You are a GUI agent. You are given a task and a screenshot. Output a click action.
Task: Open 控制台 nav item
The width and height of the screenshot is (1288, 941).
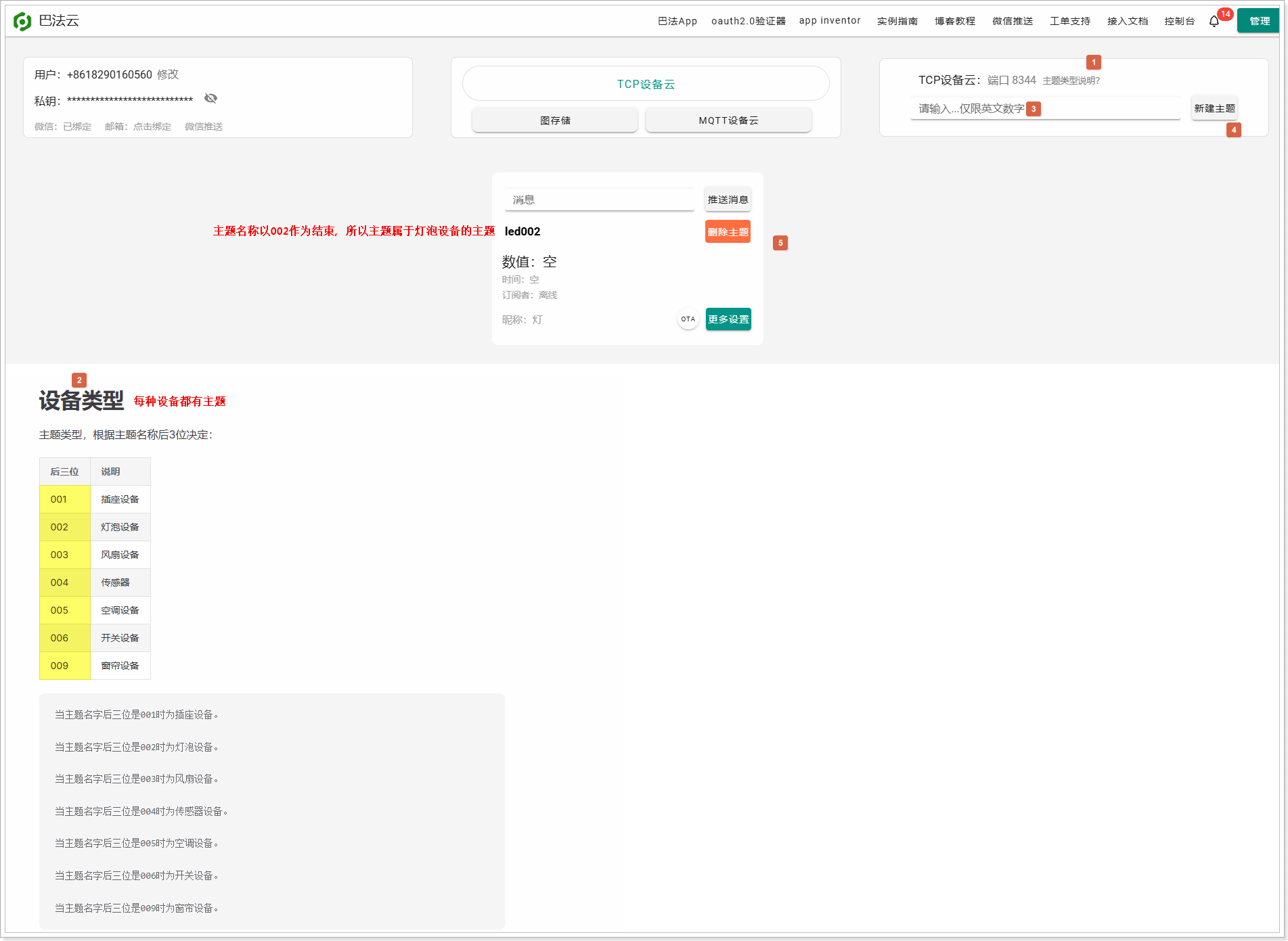click(1180, 21)
